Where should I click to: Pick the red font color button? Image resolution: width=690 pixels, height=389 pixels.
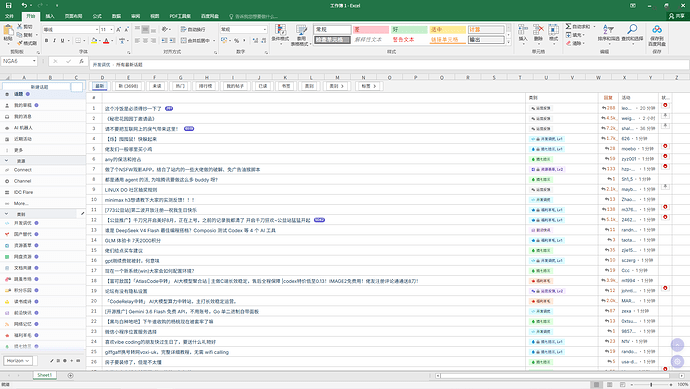(x=106, y=40)
